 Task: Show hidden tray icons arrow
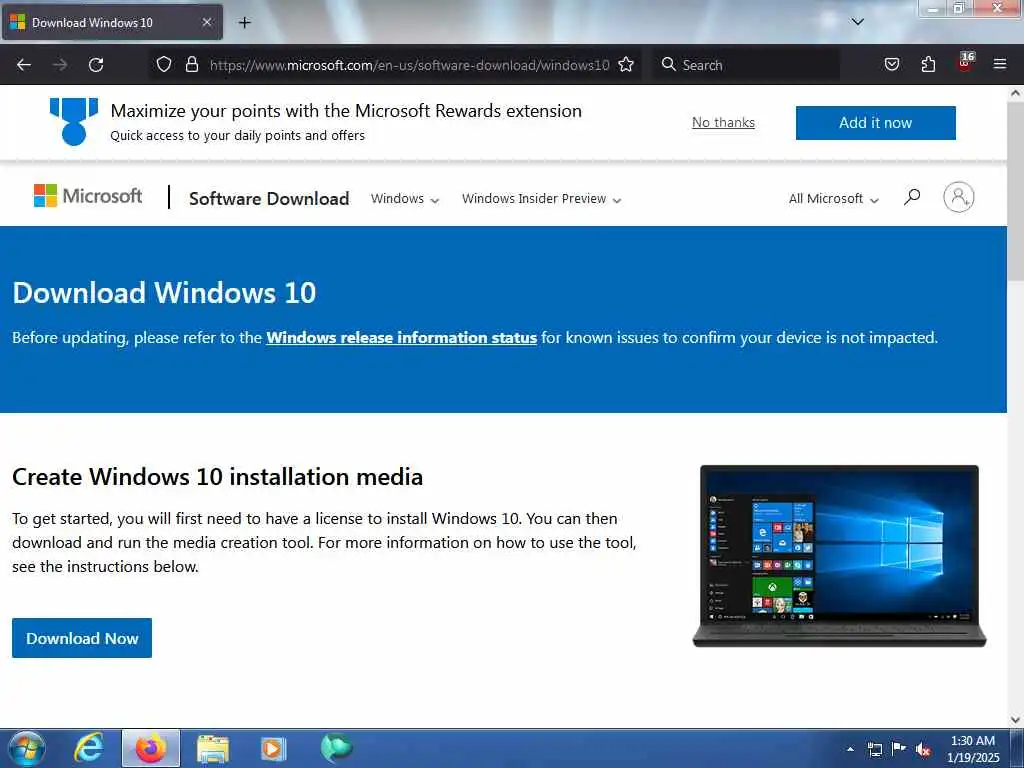click(x=850, y=749)
